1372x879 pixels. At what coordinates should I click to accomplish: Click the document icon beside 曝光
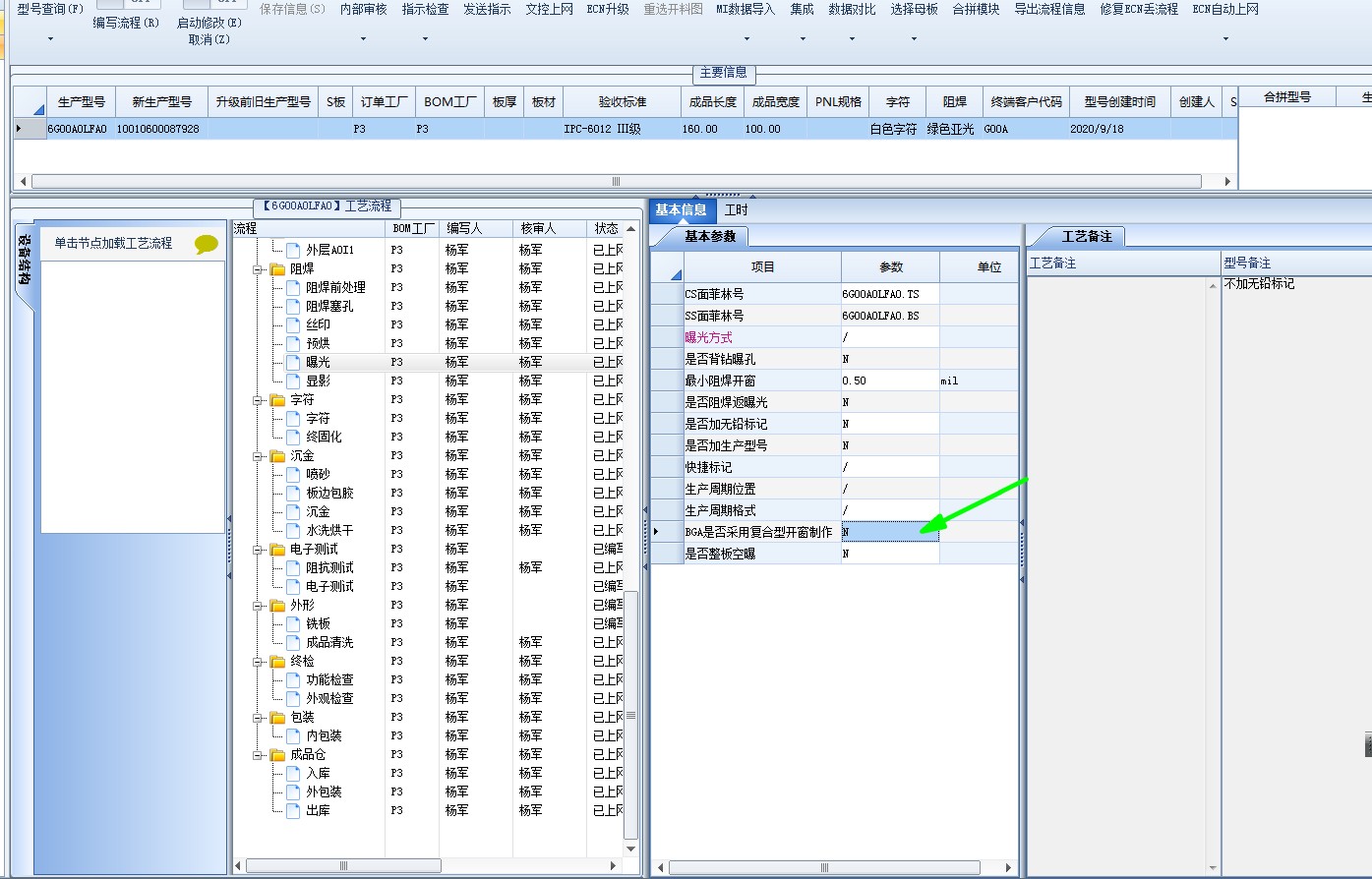point(293,362)
